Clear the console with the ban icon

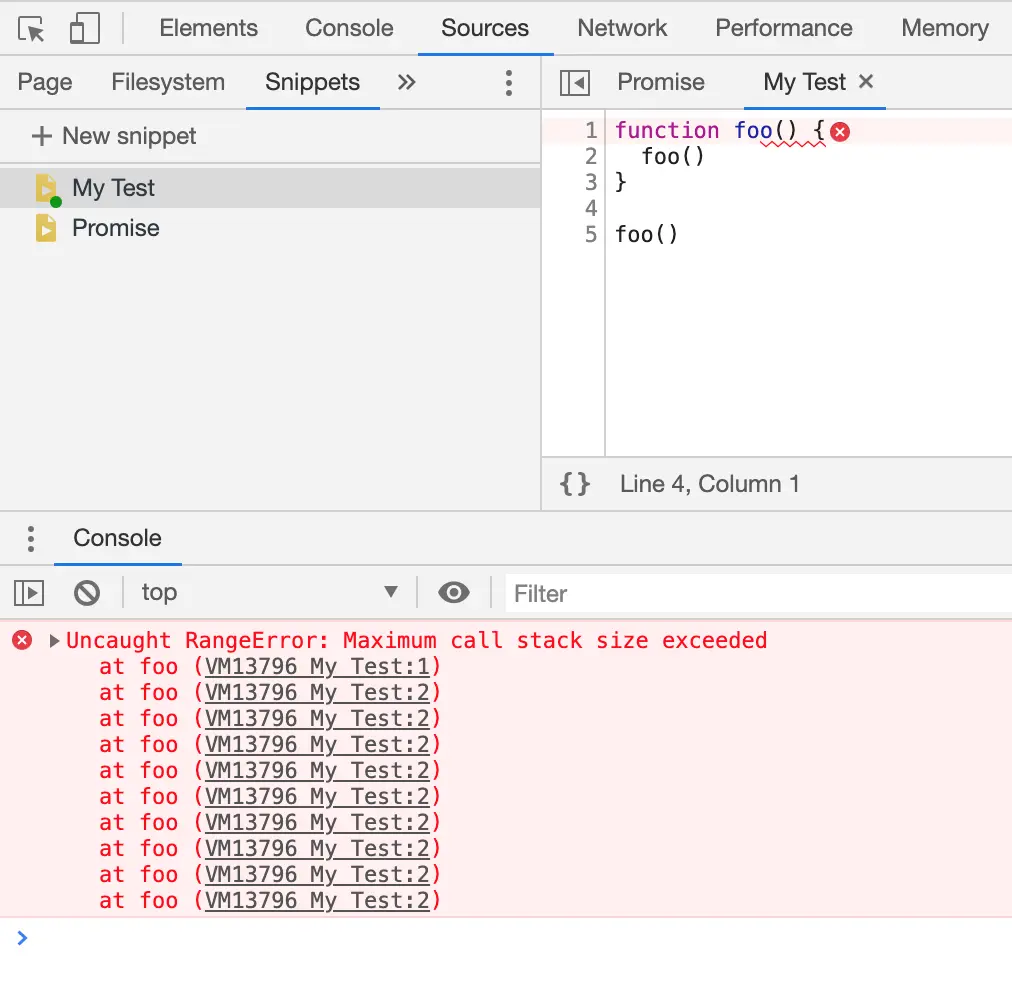click(x=86, y=593)
